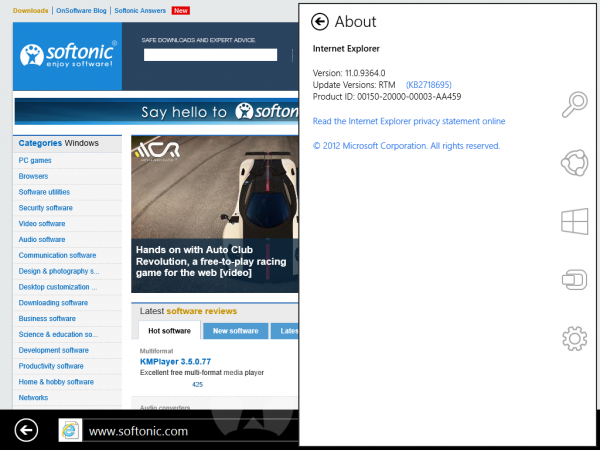
Task: Click the Softonic search input field
Action: point(210,55)
